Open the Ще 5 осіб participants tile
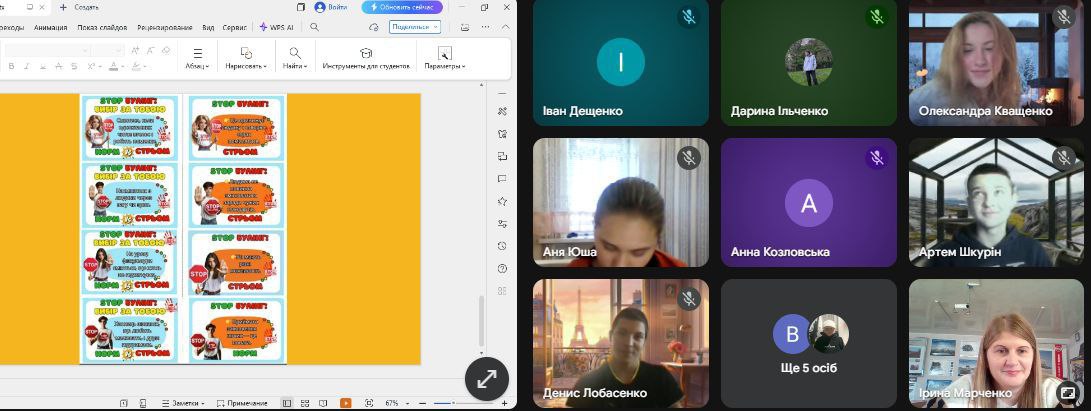1091x411 pixels. tap(809, 343)
